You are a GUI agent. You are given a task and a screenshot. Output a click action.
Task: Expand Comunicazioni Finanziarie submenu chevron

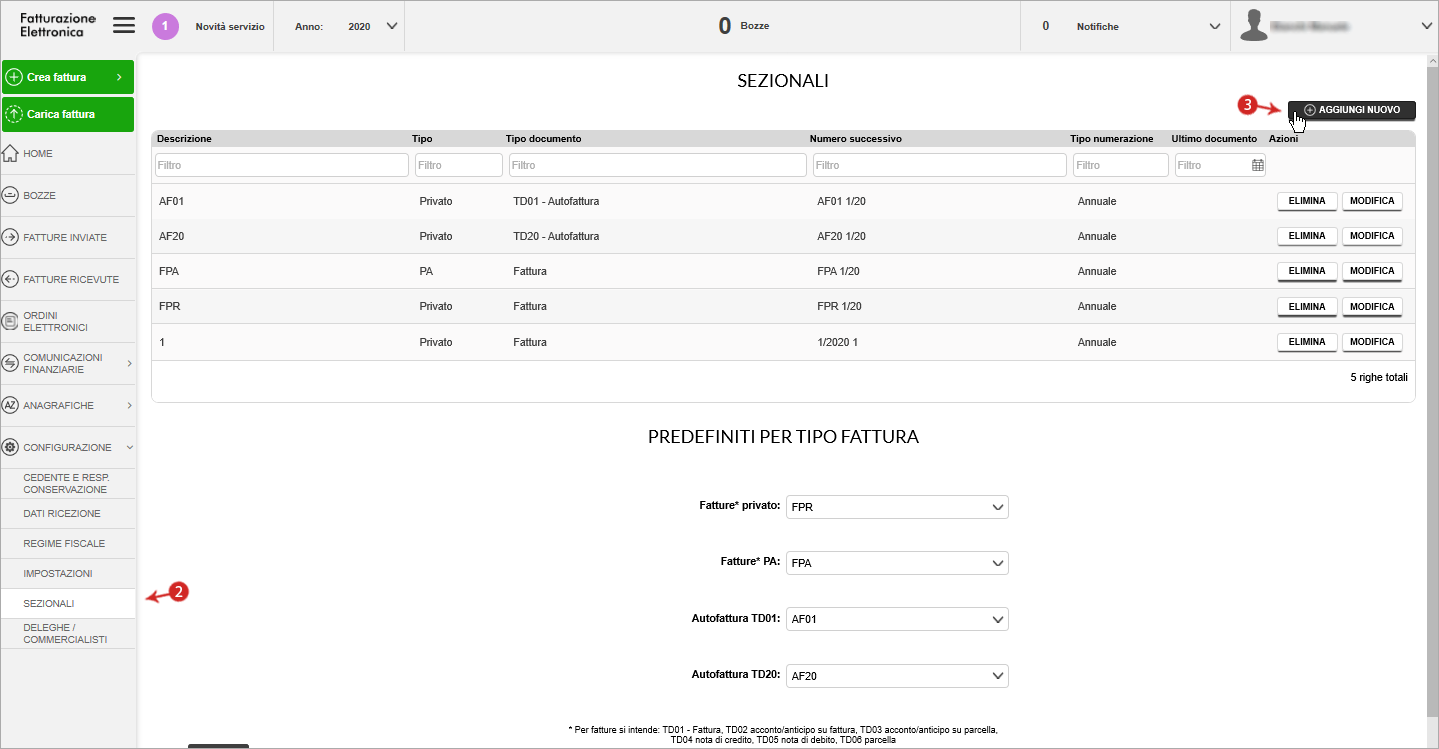coord(129,363)
